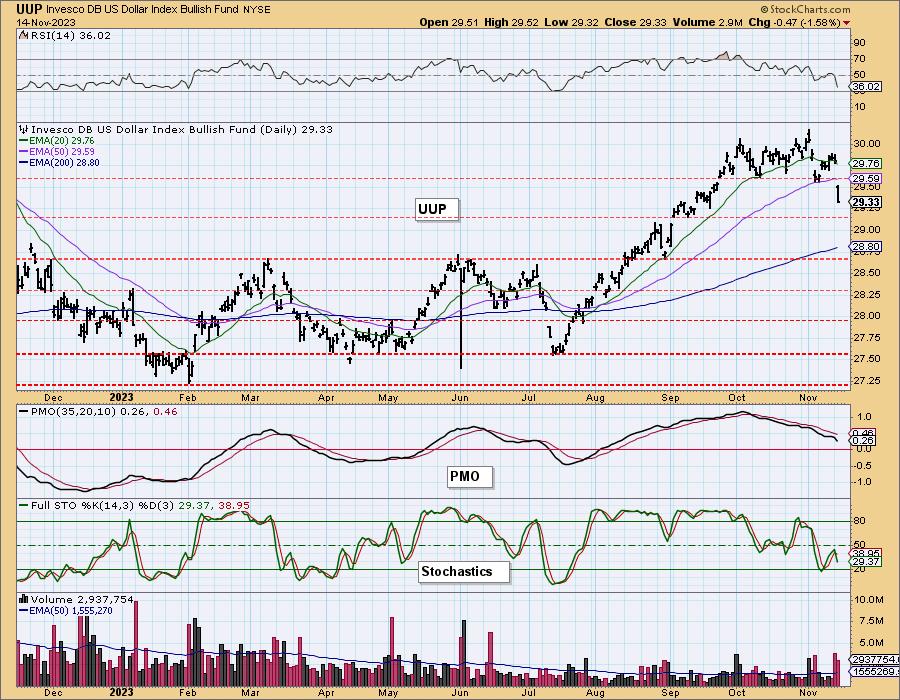This screenshot has width=900, height=700.
Task: Click the Nov label at bottom axis
Action: [x=808, y=693]
